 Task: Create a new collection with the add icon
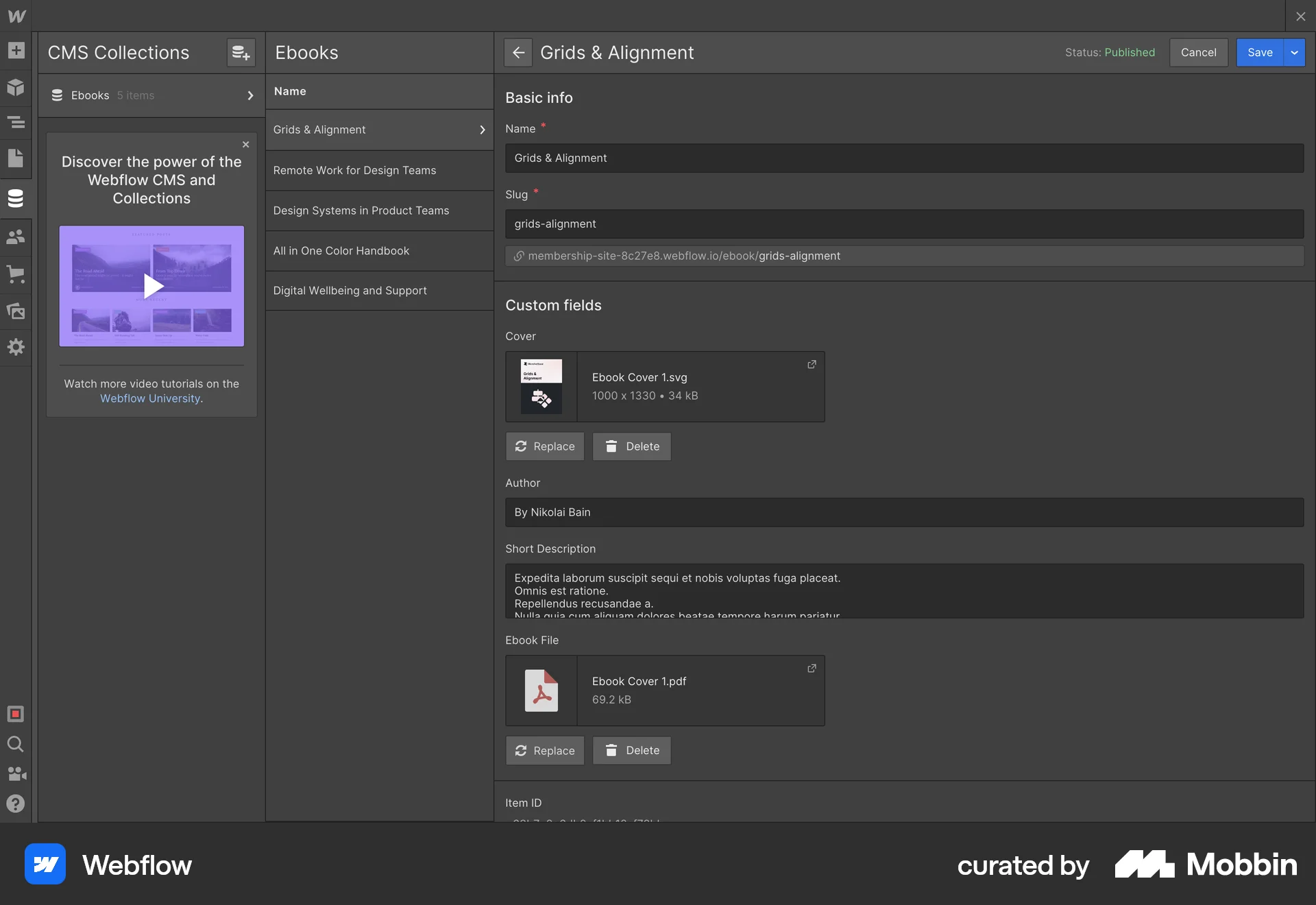[240, 52]
